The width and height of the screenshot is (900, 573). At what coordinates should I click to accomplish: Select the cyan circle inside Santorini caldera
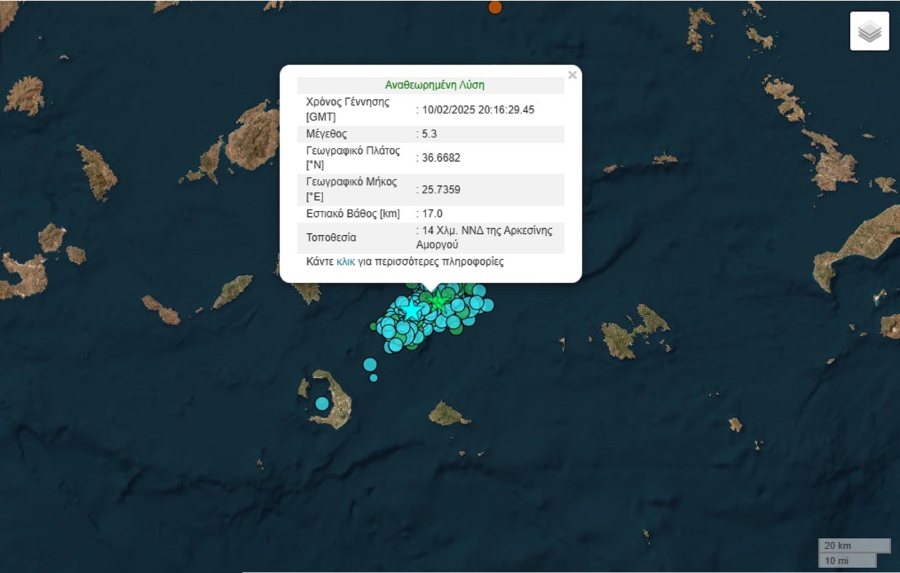coord(322,403)
